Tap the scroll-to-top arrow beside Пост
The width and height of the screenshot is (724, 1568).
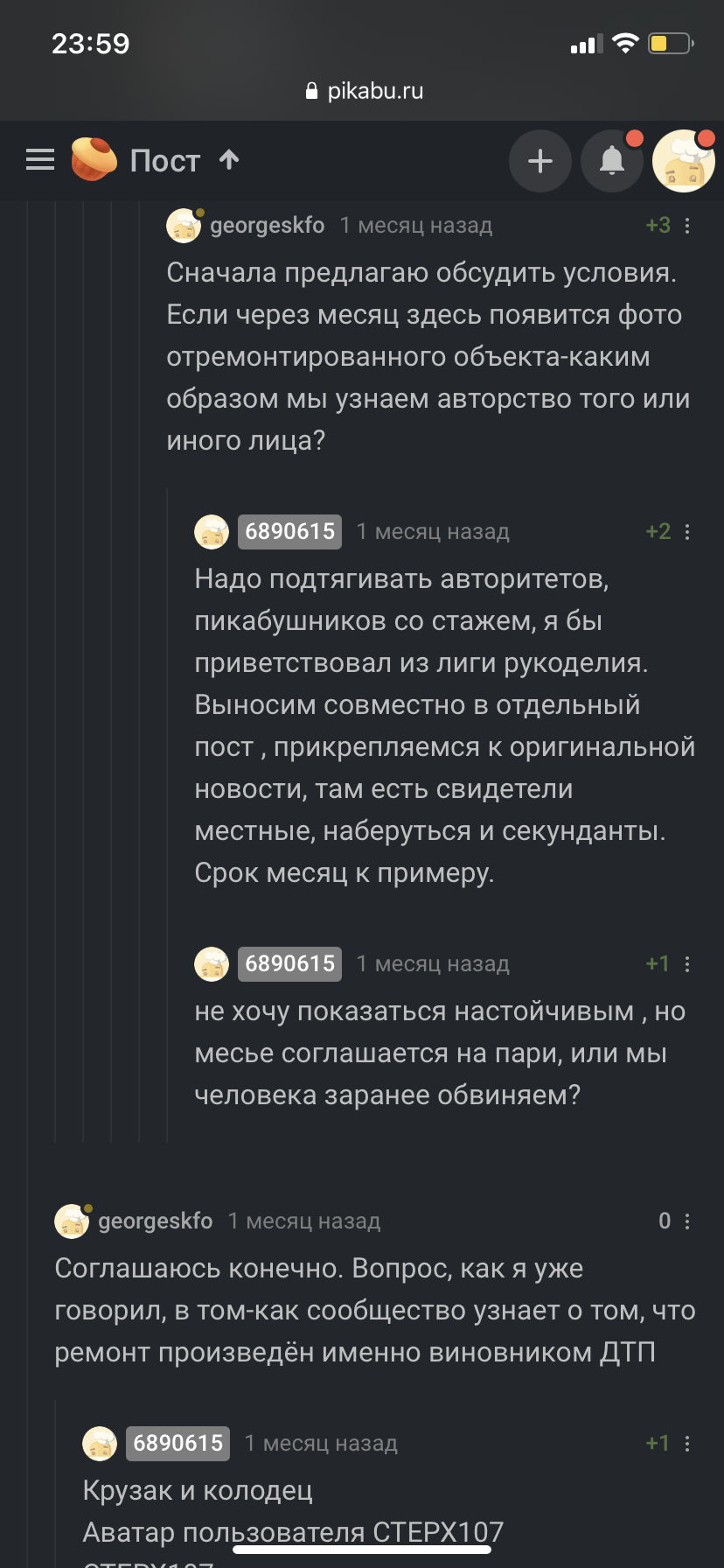pyautogui.click(x=229, y=159)
